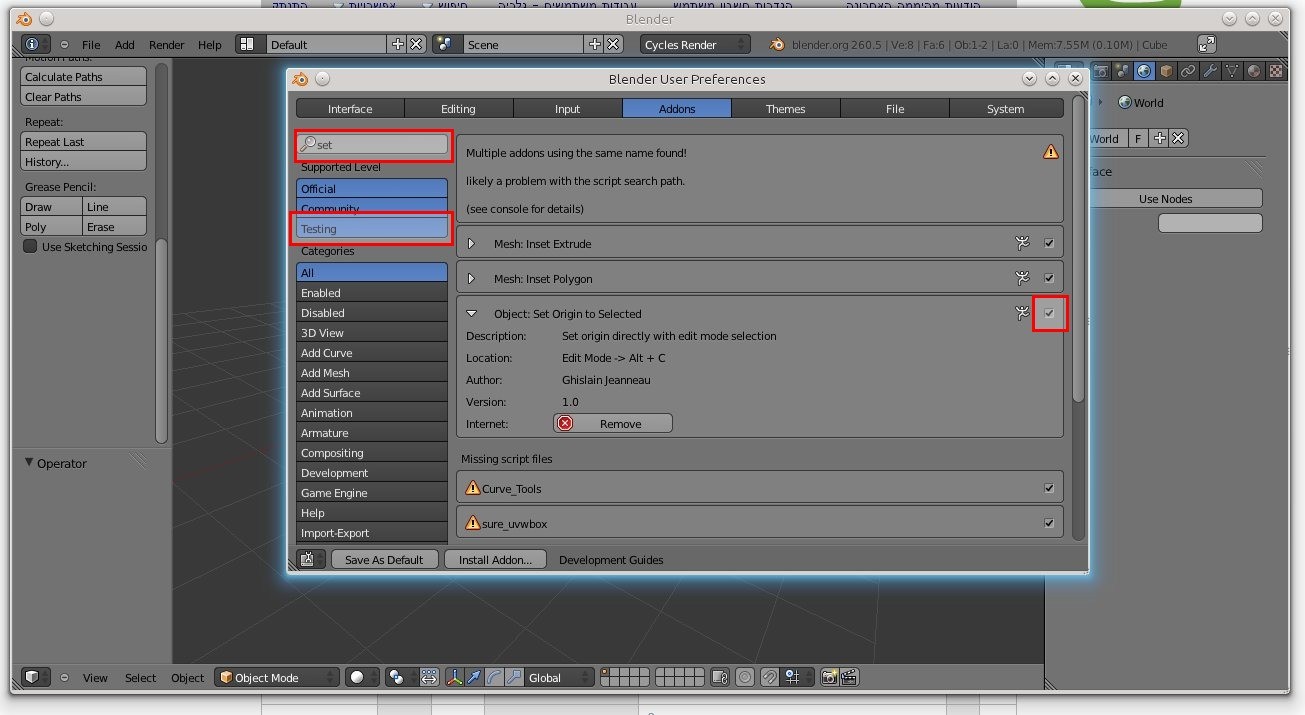The image size is (1305, 715).
Task: Enable the scale manipulator icon
Action: 513,677
